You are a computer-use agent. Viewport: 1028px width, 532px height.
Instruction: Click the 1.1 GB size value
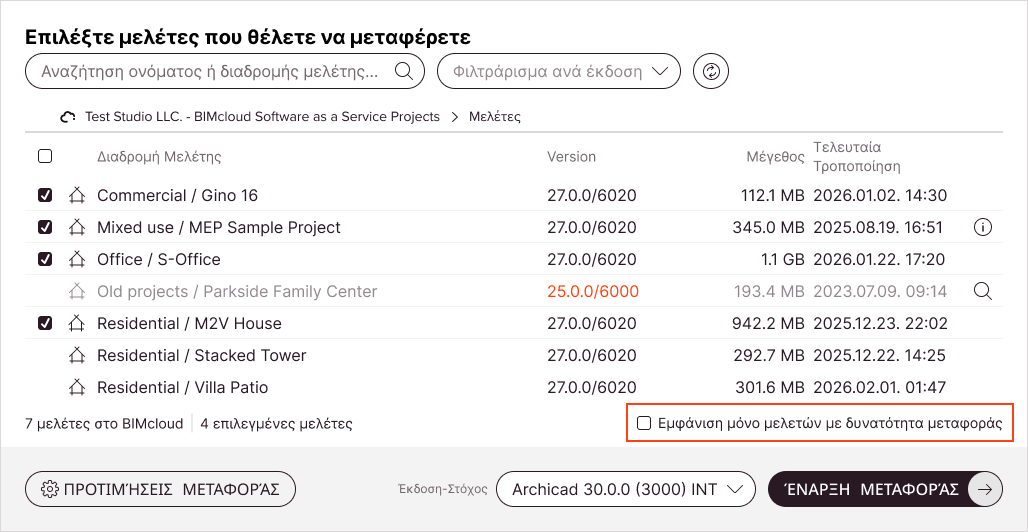click(783, 260)
